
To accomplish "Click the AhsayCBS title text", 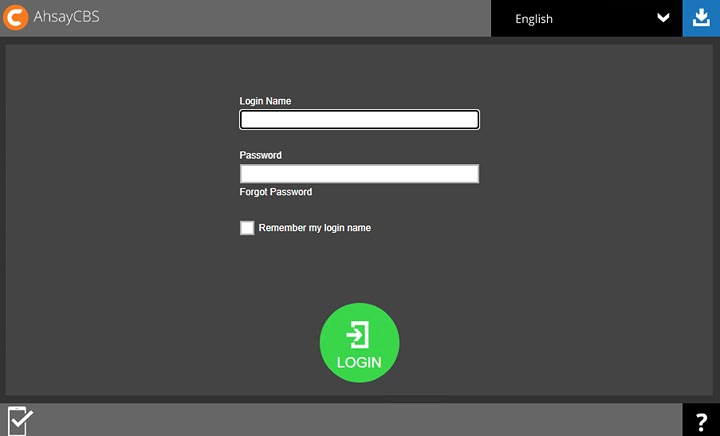I will pyautogui.click(x=66, y=18).
